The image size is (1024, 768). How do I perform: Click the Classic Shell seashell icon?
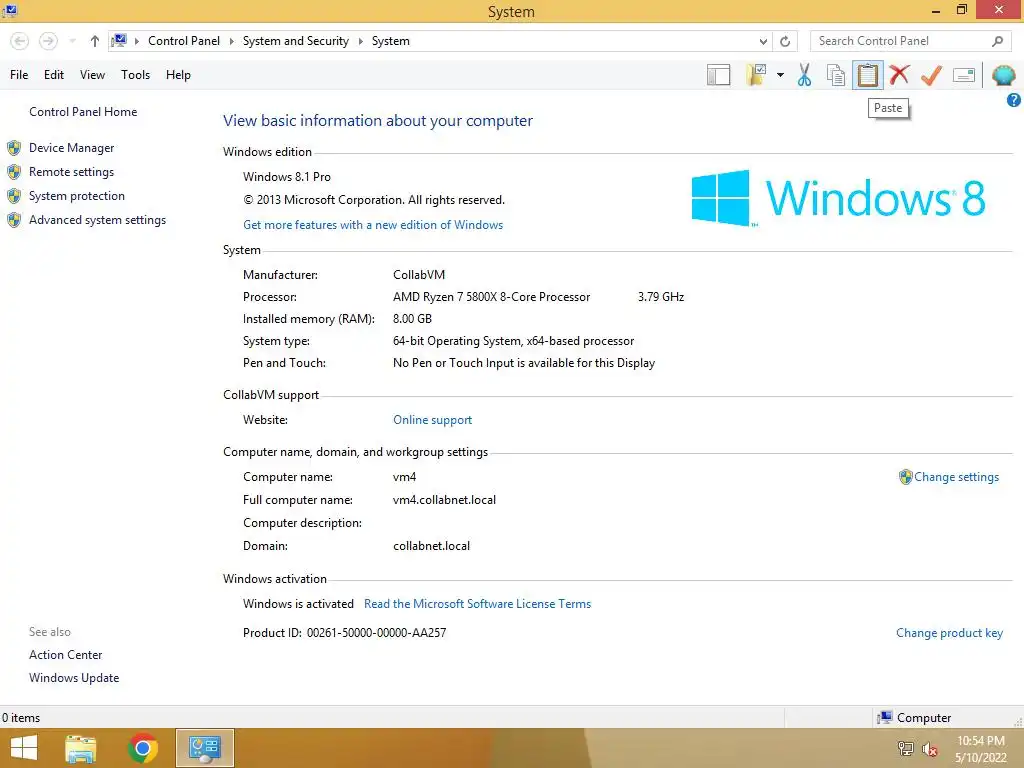pyautogui.click(x=1003, y=75)
